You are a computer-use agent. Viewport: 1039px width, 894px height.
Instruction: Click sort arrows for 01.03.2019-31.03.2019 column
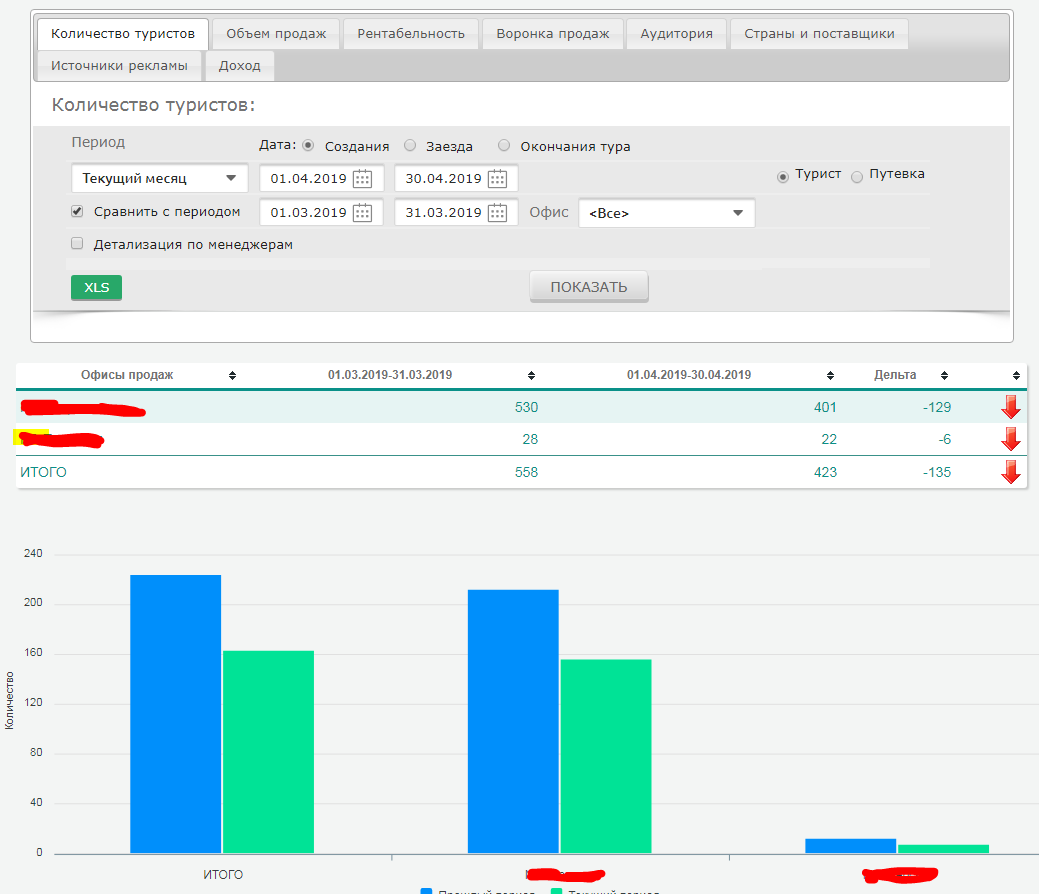531,376
